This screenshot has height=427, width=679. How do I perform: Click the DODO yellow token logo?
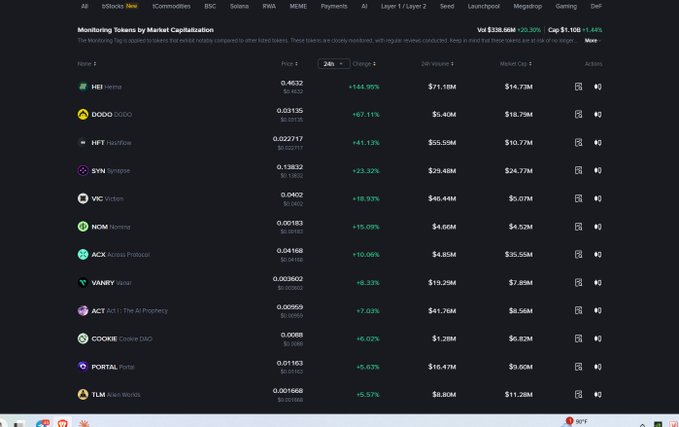(x=83, y=114)
